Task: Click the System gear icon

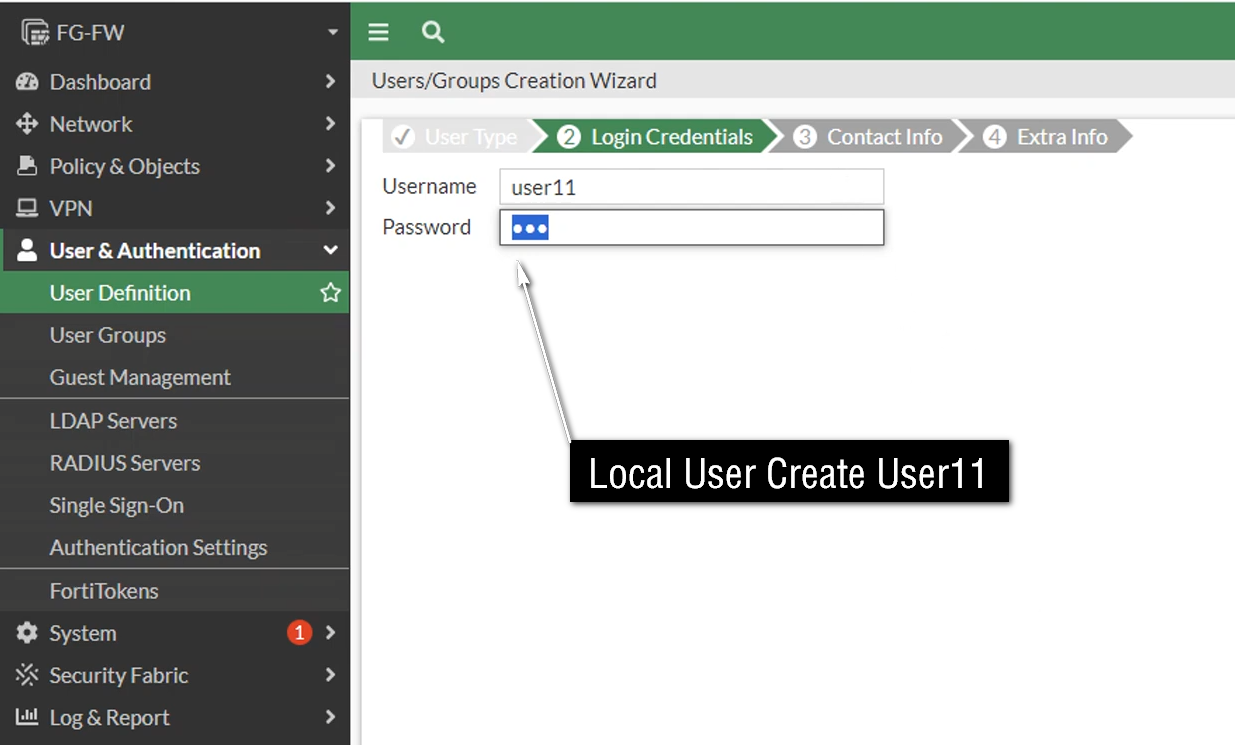Action: click(27, 633)
